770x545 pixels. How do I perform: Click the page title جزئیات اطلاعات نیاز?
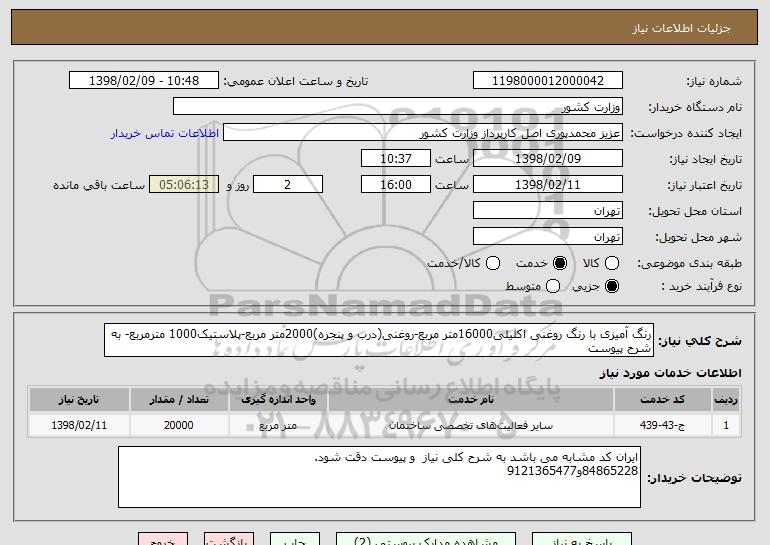coord(681,28)
